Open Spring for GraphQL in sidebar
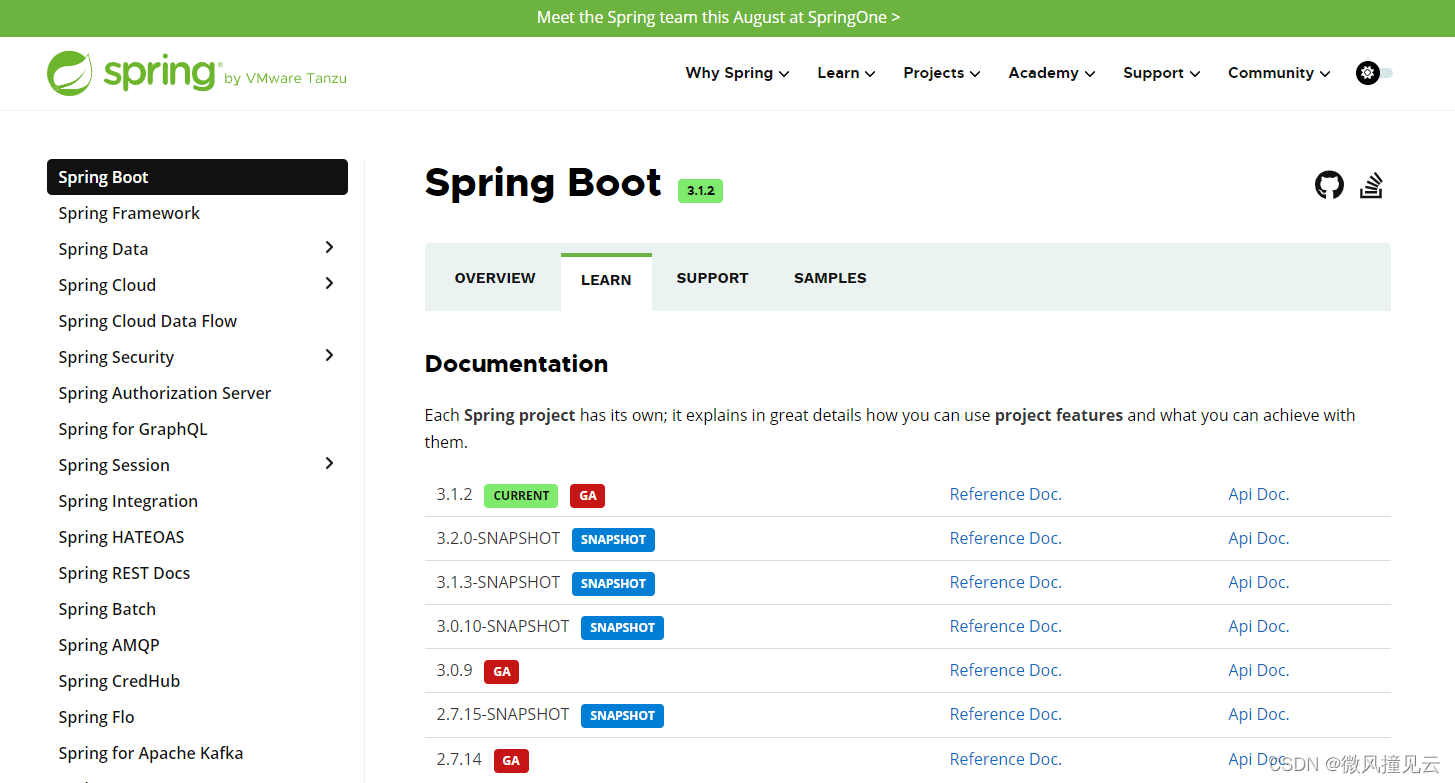The width and height of the screenshot is (1455, 783). point(133,429)
